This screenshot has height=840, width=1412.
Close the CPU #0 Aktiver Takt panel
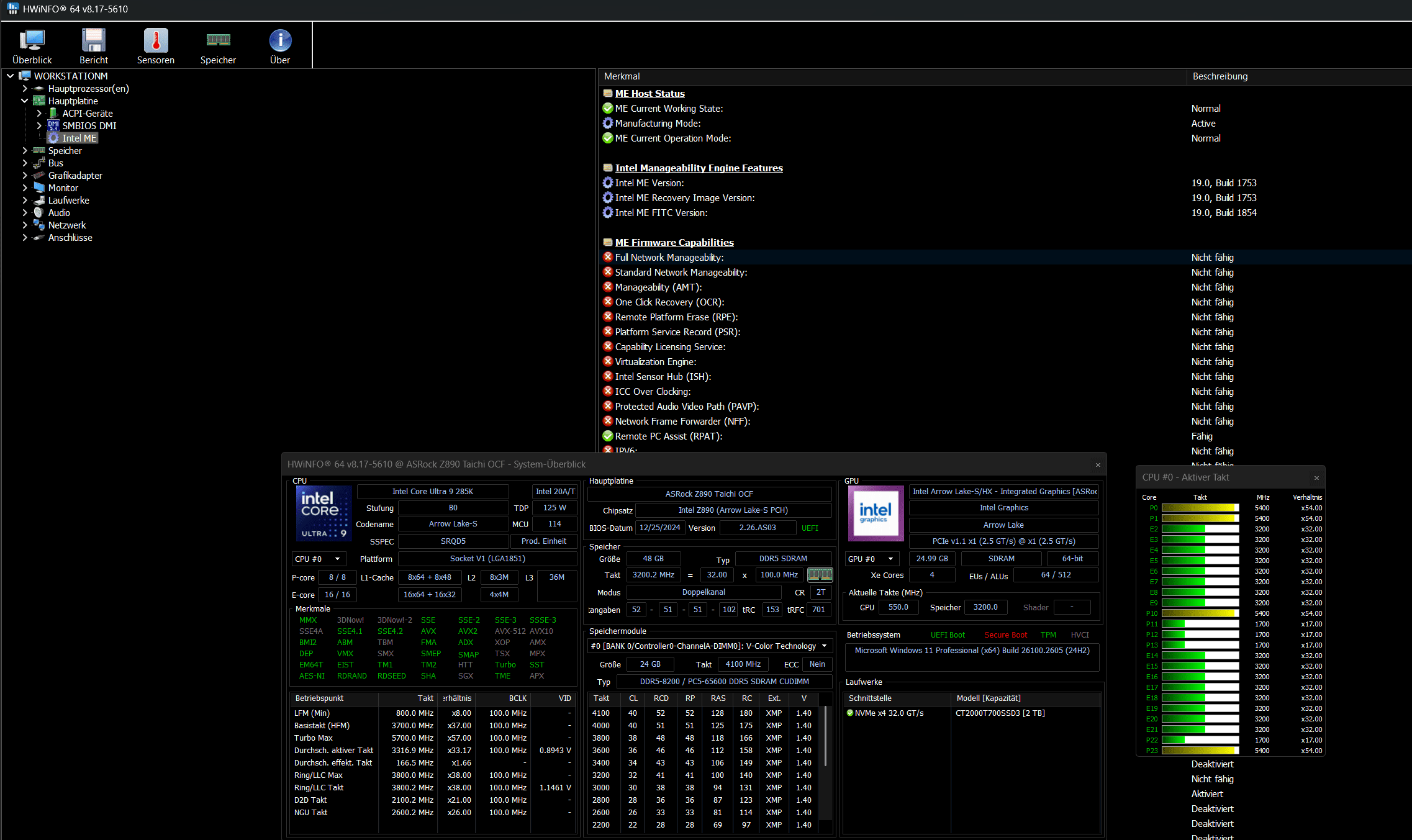[1316, 477]
